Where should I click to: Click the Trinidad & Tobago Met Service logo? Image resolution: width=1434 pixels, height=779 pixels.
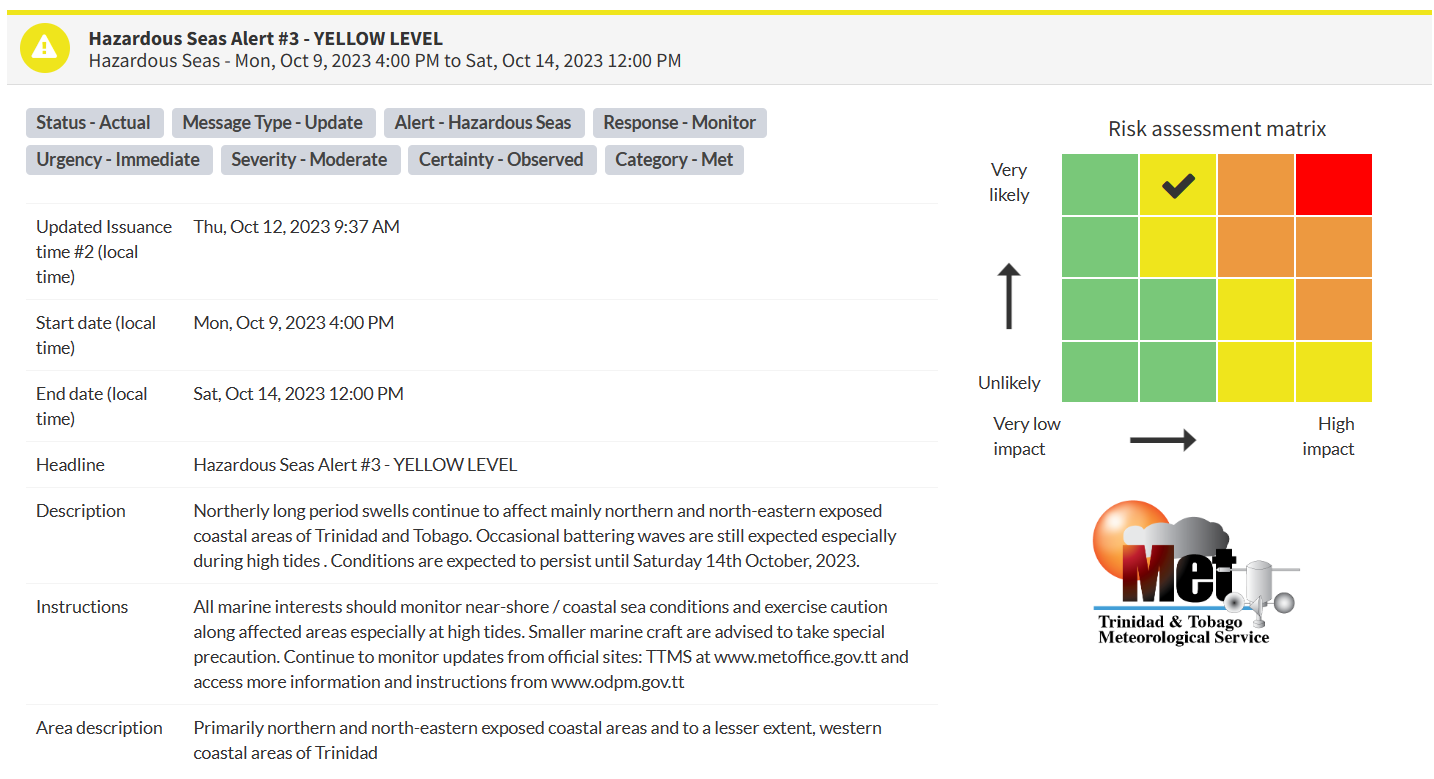tap(1194, 573)
